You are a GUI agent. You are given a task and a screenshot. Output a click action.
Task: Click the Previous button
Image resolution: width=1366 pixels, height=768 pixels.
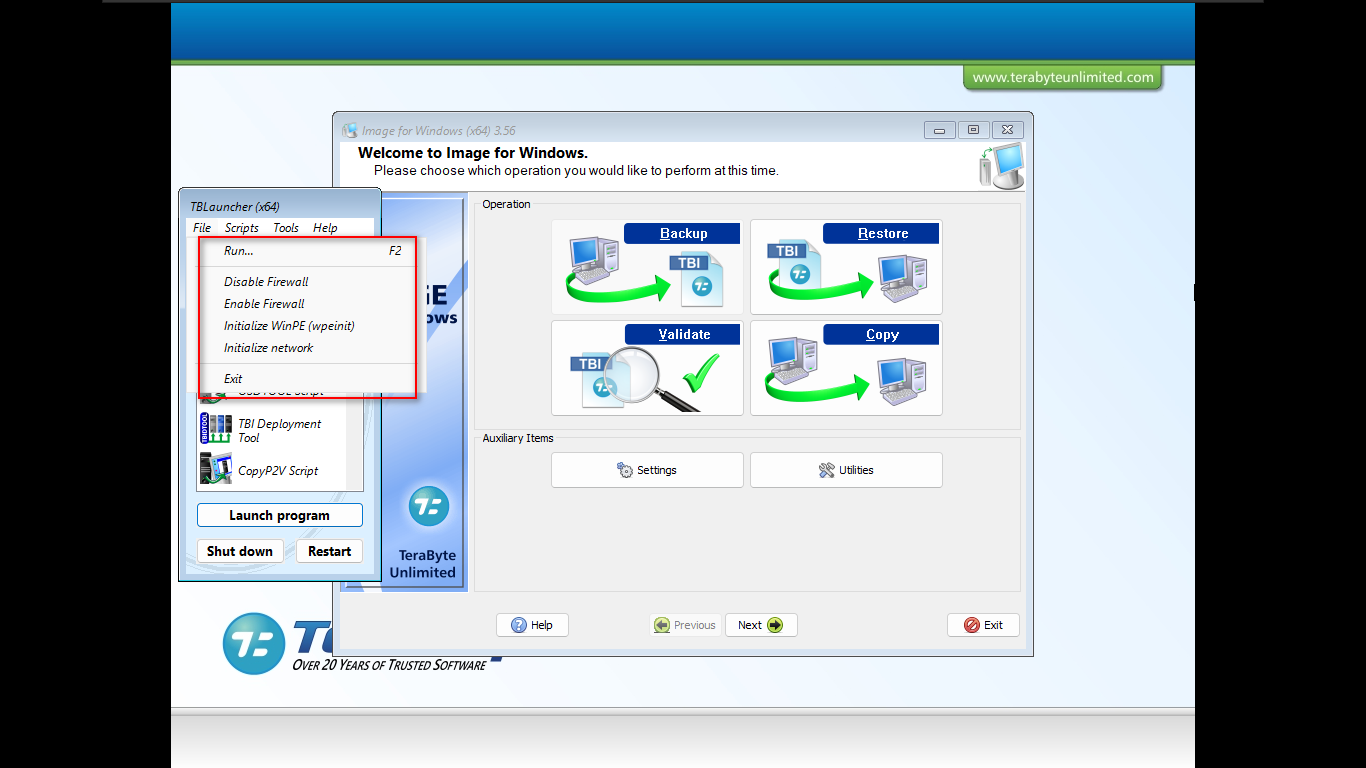coord(685,625)
